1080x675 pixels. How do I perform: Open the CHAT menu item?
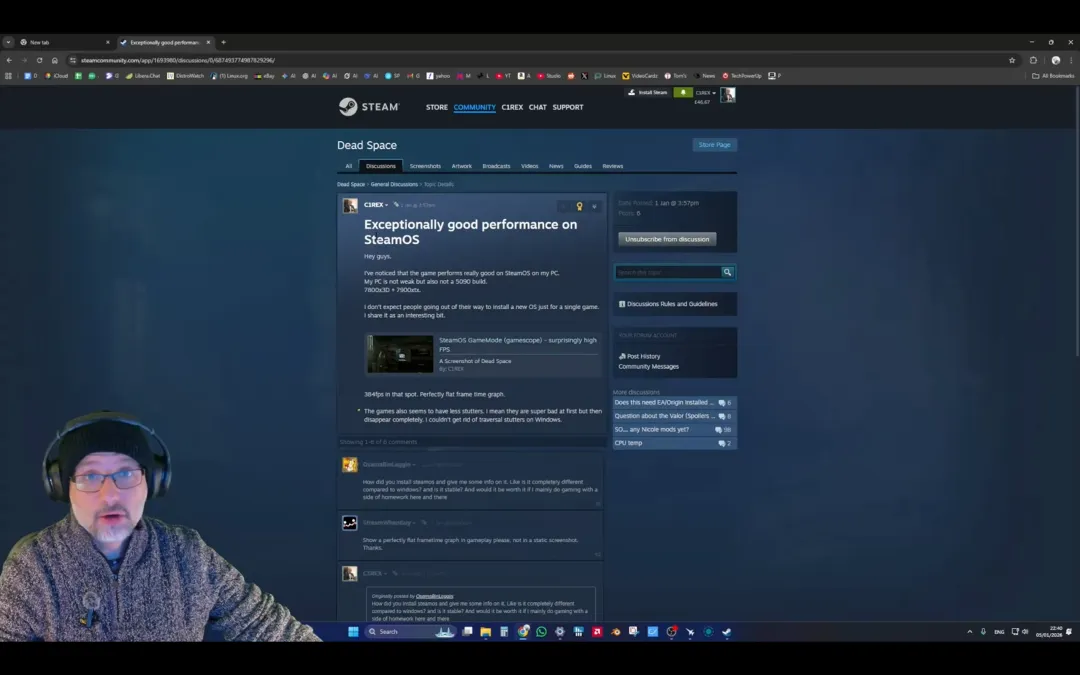tap(537, 107)
